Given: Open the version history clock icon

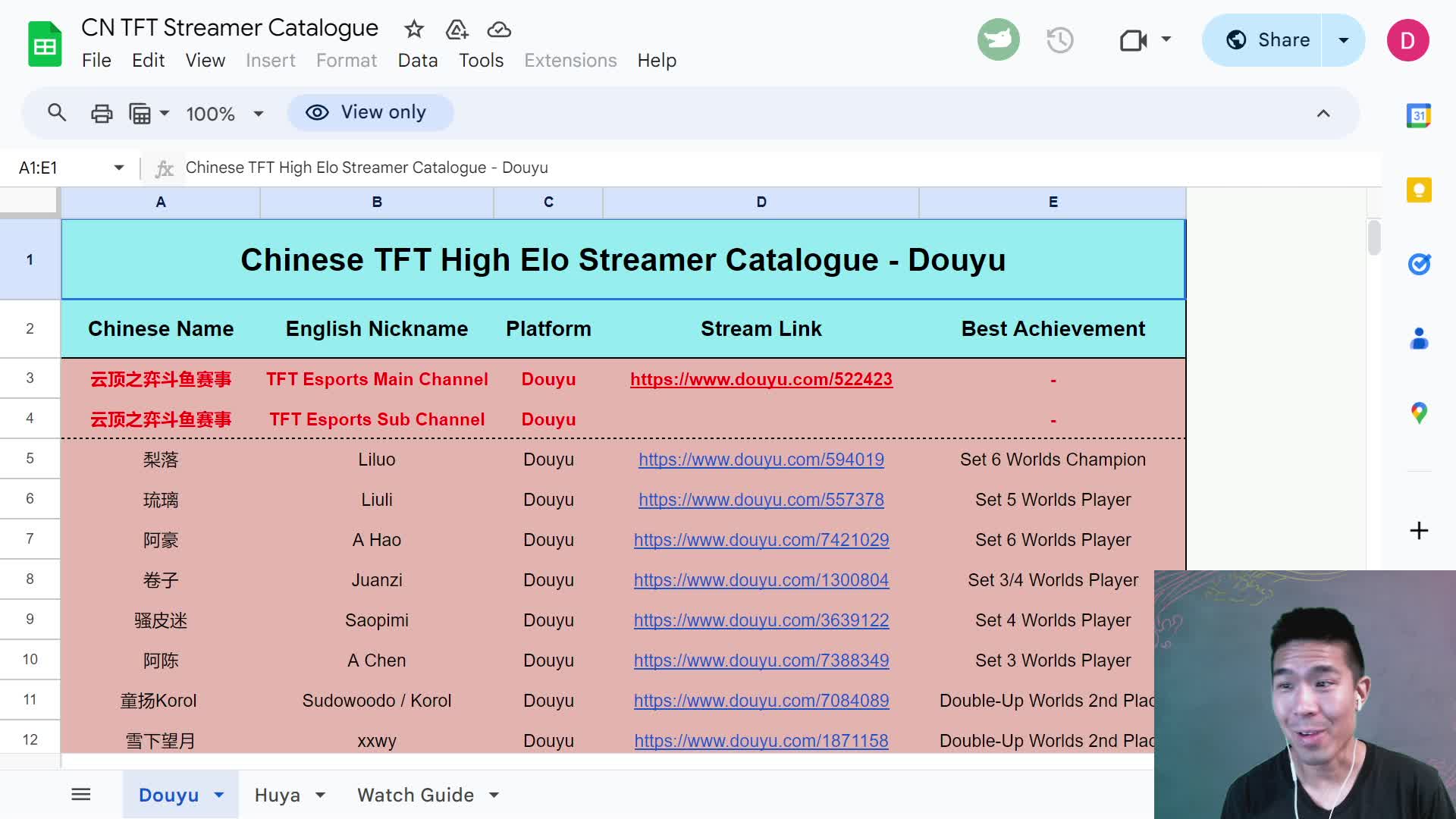Looking at the screenshot, I should [1059, 39].
